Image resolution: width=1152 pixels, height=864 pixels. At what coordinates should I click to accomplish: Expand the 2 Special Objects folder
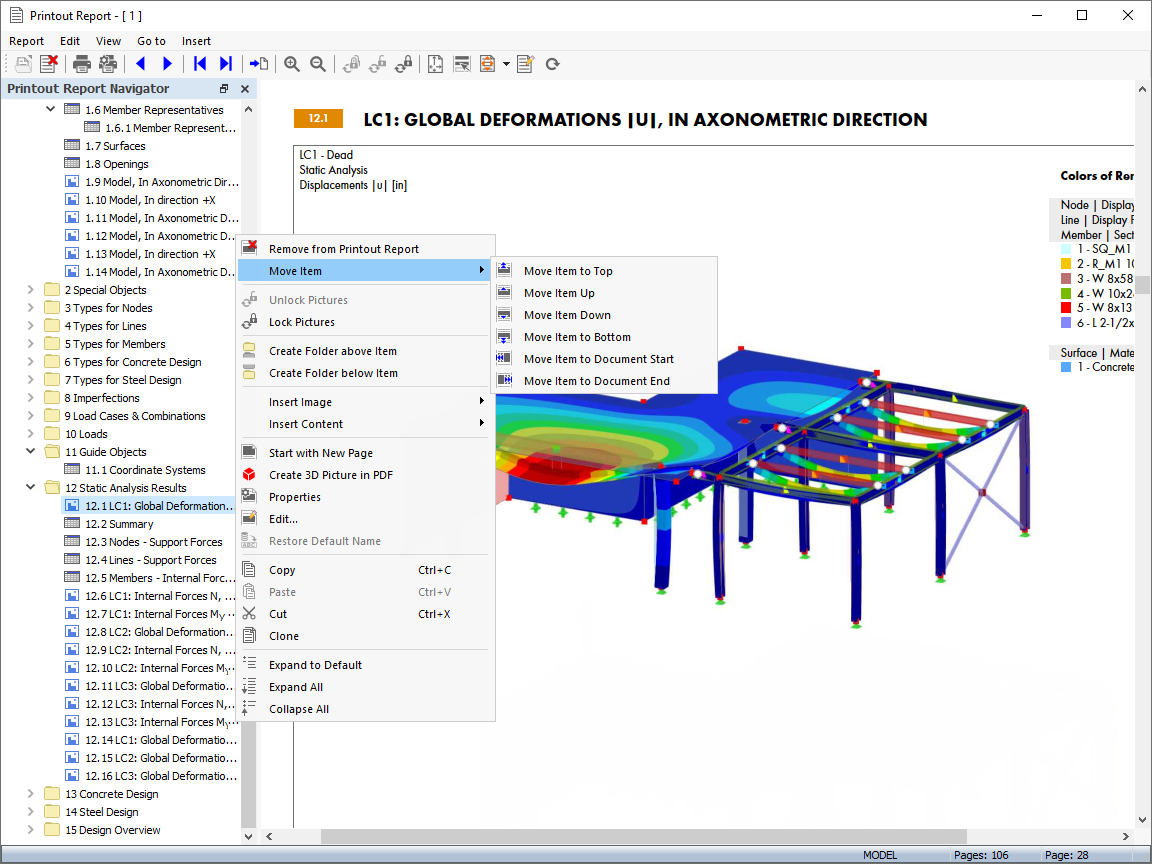point(31,289)
